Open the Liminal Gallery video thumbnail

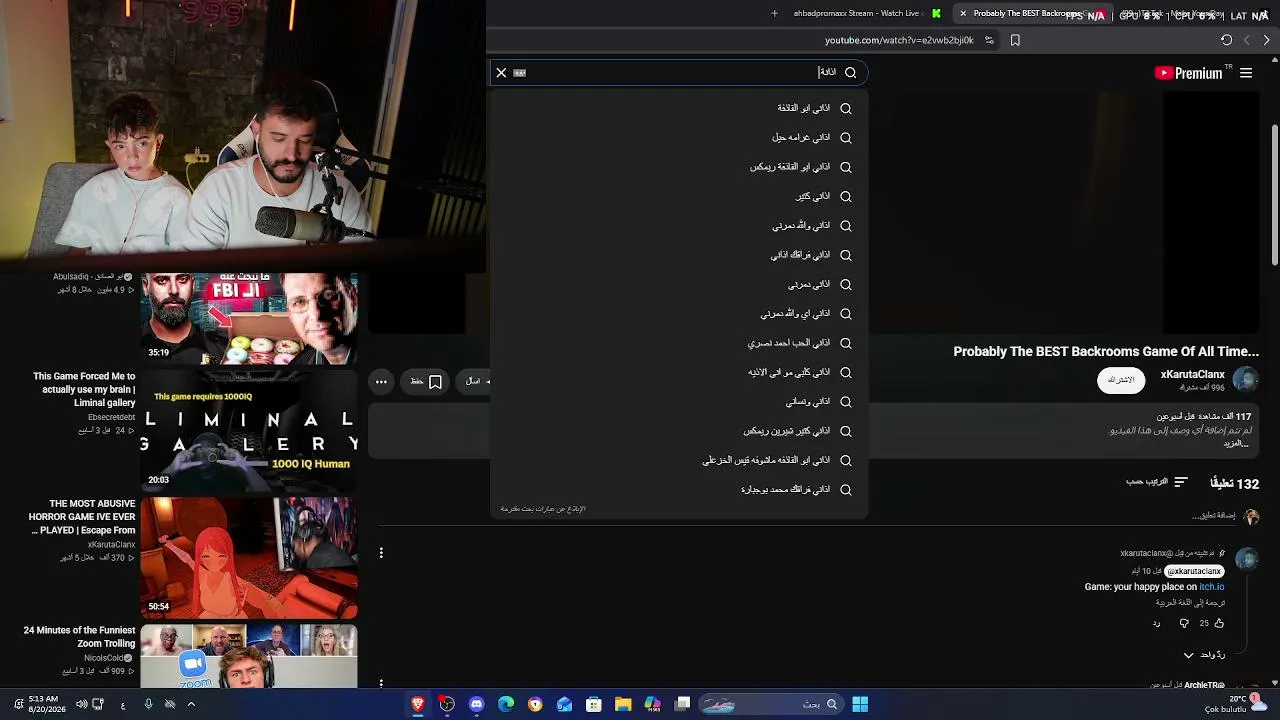click(x=249, y=430)
